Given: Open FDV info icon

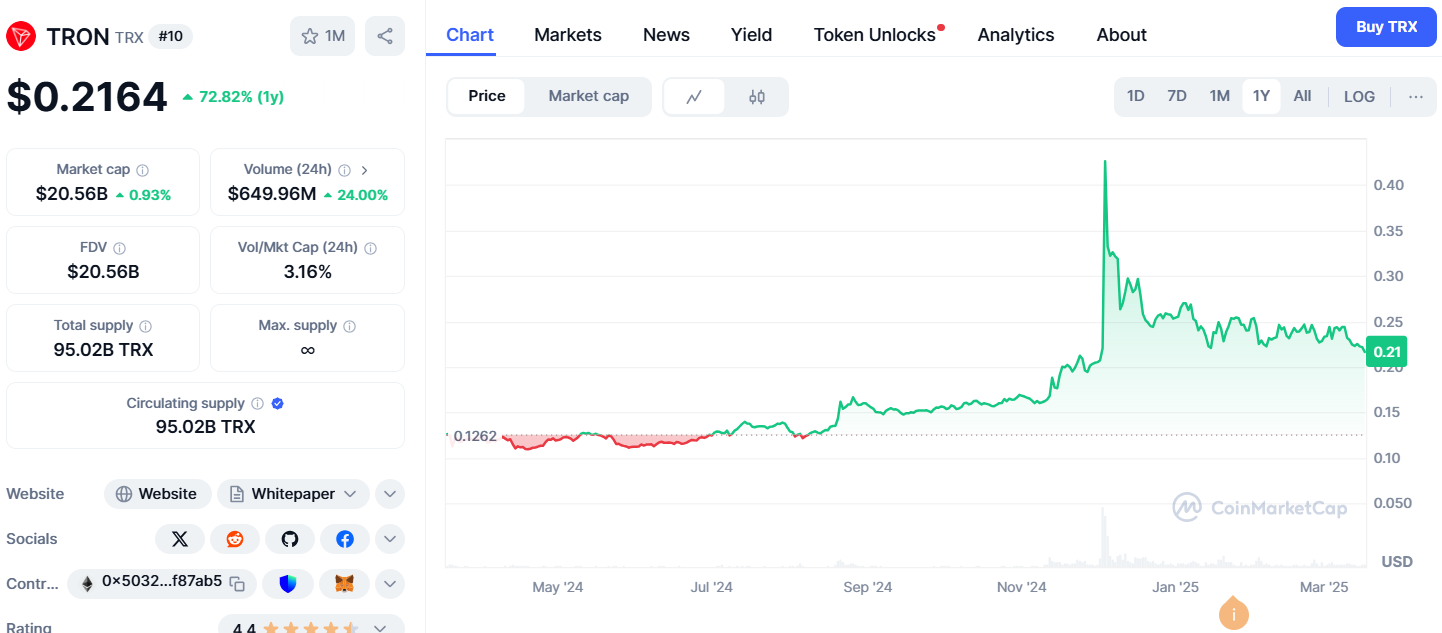Looking at the screenshot, I should point(120,248).
